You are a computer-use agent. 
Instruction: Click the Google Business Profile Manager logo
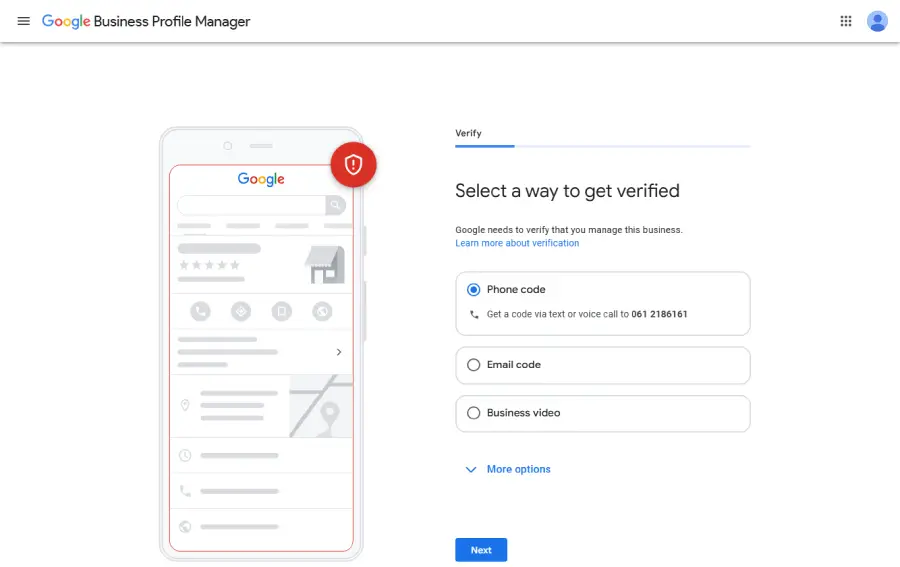(x=146, y=21)
